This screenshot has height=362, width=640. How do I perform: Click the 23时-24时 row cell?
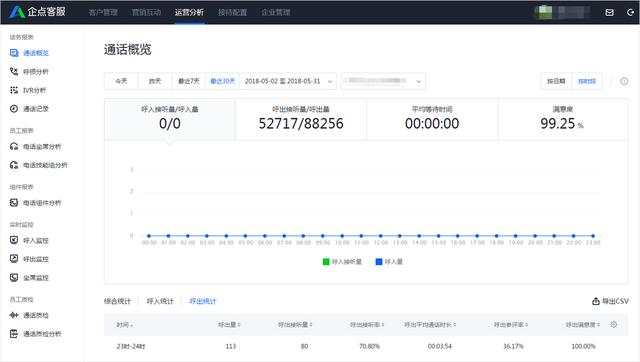131,346
